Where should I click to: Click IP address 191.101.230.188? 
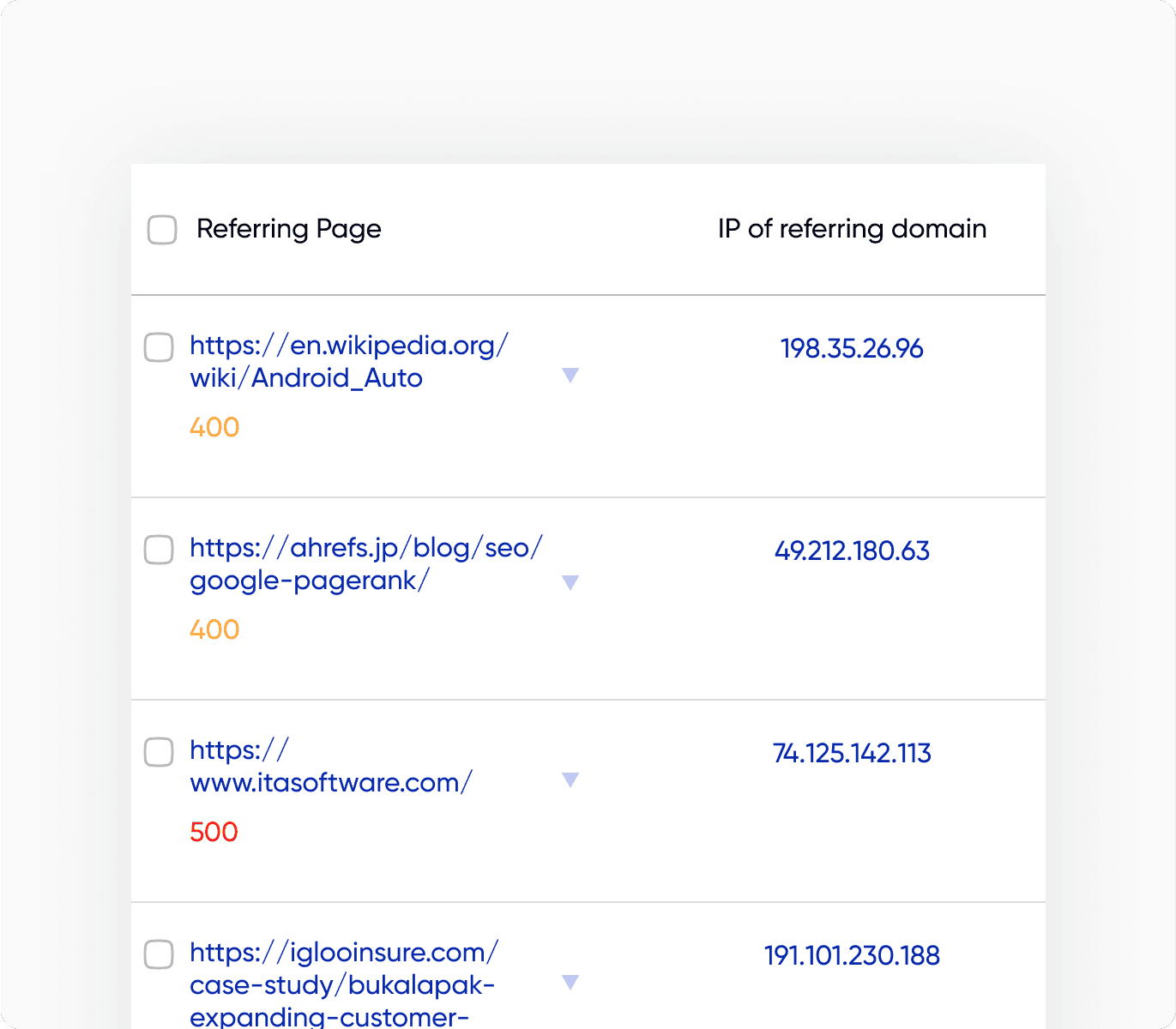852,956
